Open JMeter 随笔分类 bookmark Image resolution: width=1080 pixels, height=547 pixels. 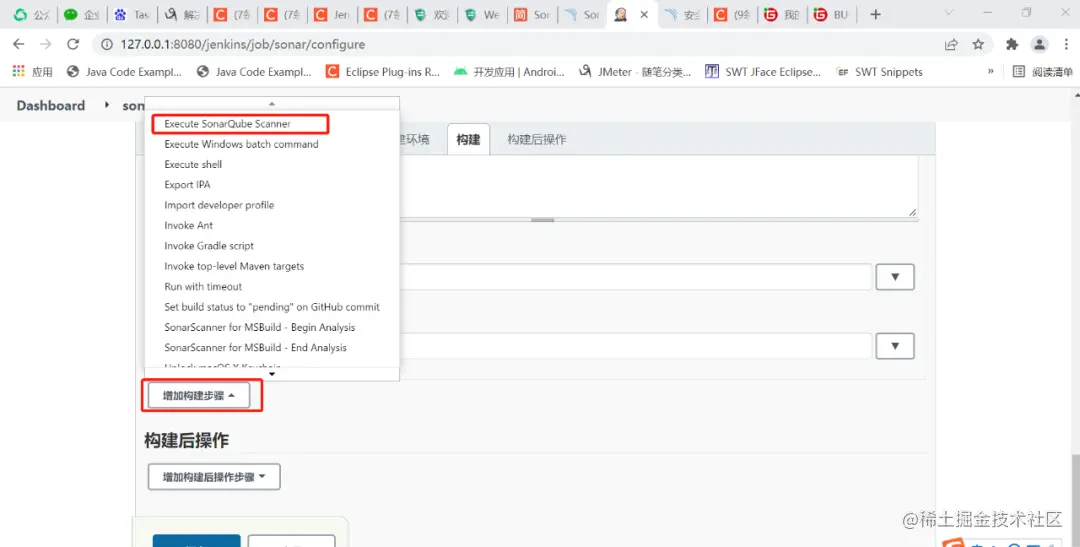pos(635,72)
